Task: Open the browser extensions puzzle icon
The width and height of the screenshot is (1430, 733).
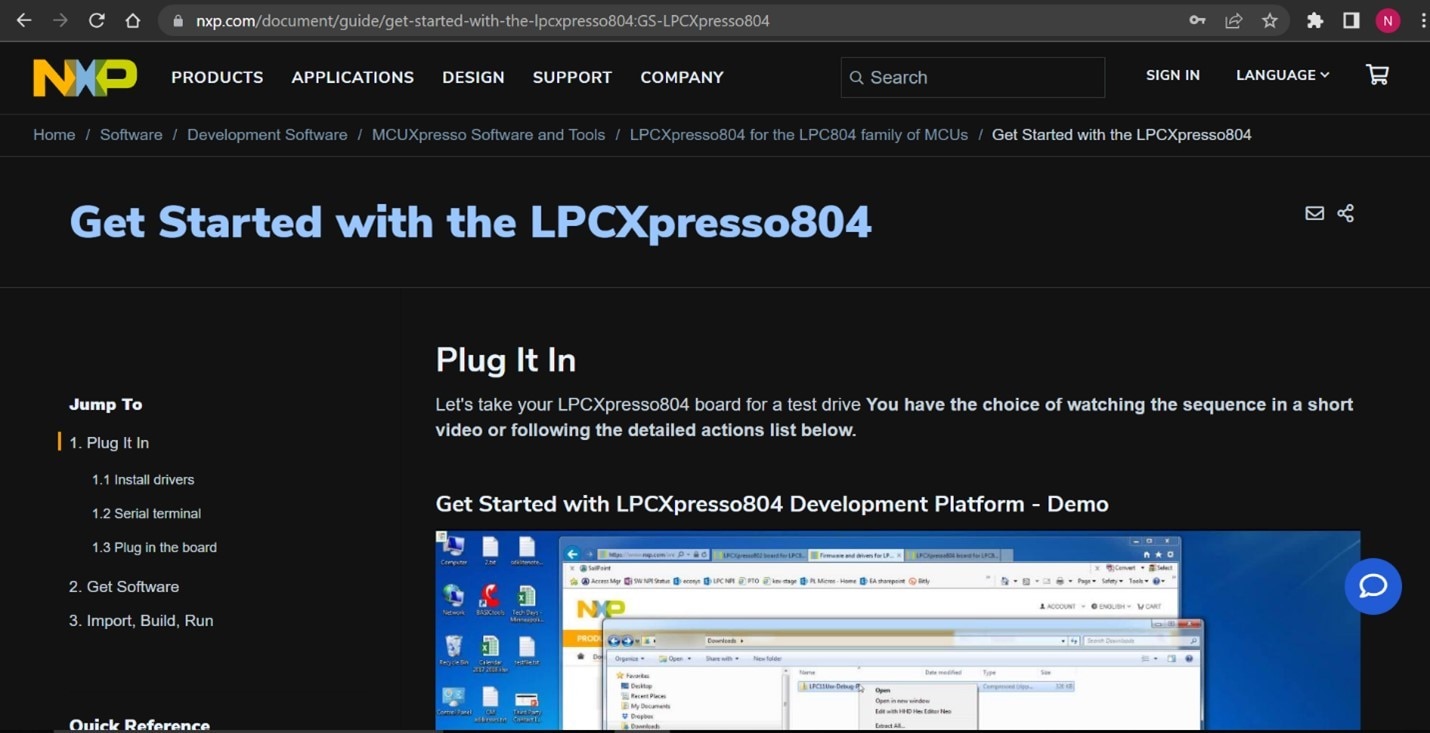Action: click(x=1315, y=20)
